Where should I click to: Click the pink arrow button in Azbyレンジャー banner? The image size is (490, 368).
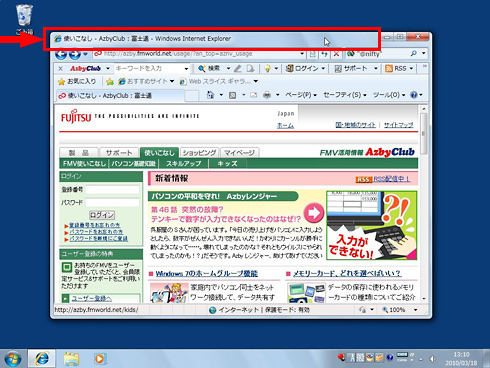coord(314,213)
